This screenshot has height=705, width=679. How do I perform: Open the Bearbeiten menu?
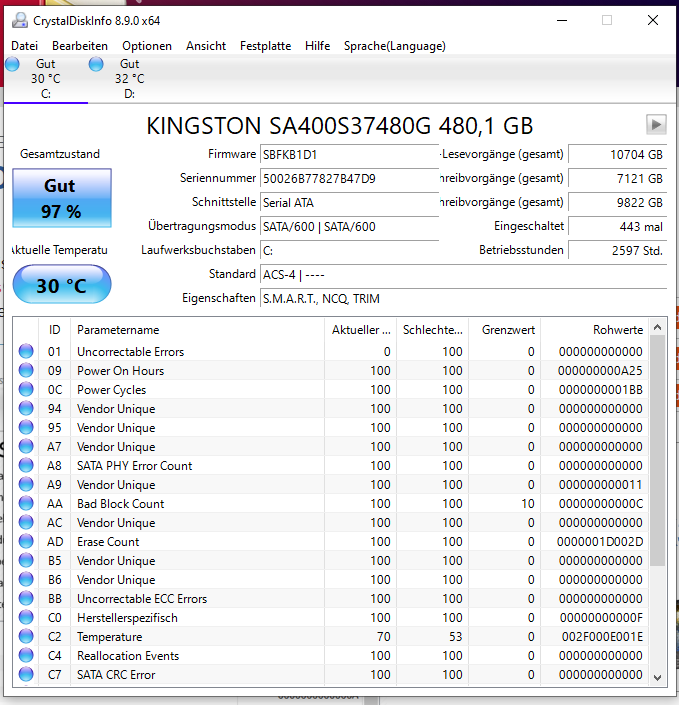pyautogui.click(x=80, y=46)
